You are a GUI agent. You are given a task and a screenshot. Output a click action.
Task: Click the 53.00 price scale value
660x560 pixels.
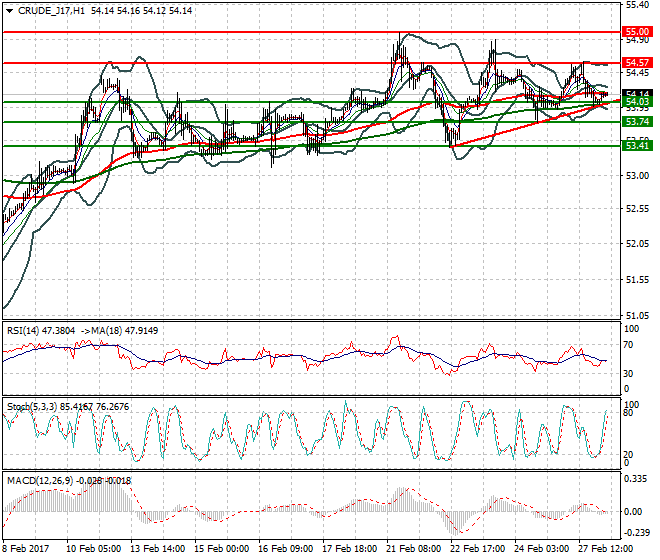[x=637, y=176]
